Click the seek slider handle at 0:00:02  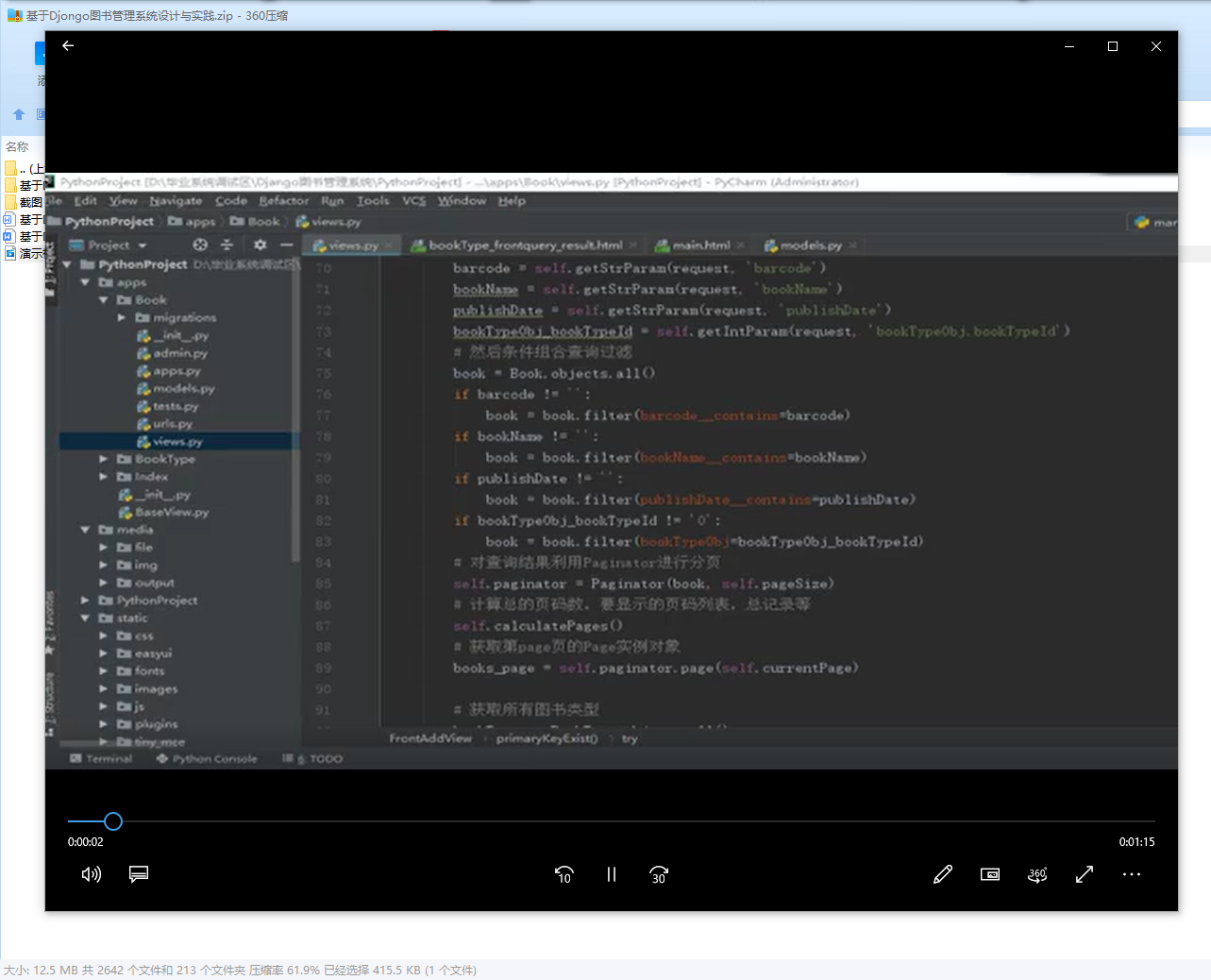tap(113, 821)
